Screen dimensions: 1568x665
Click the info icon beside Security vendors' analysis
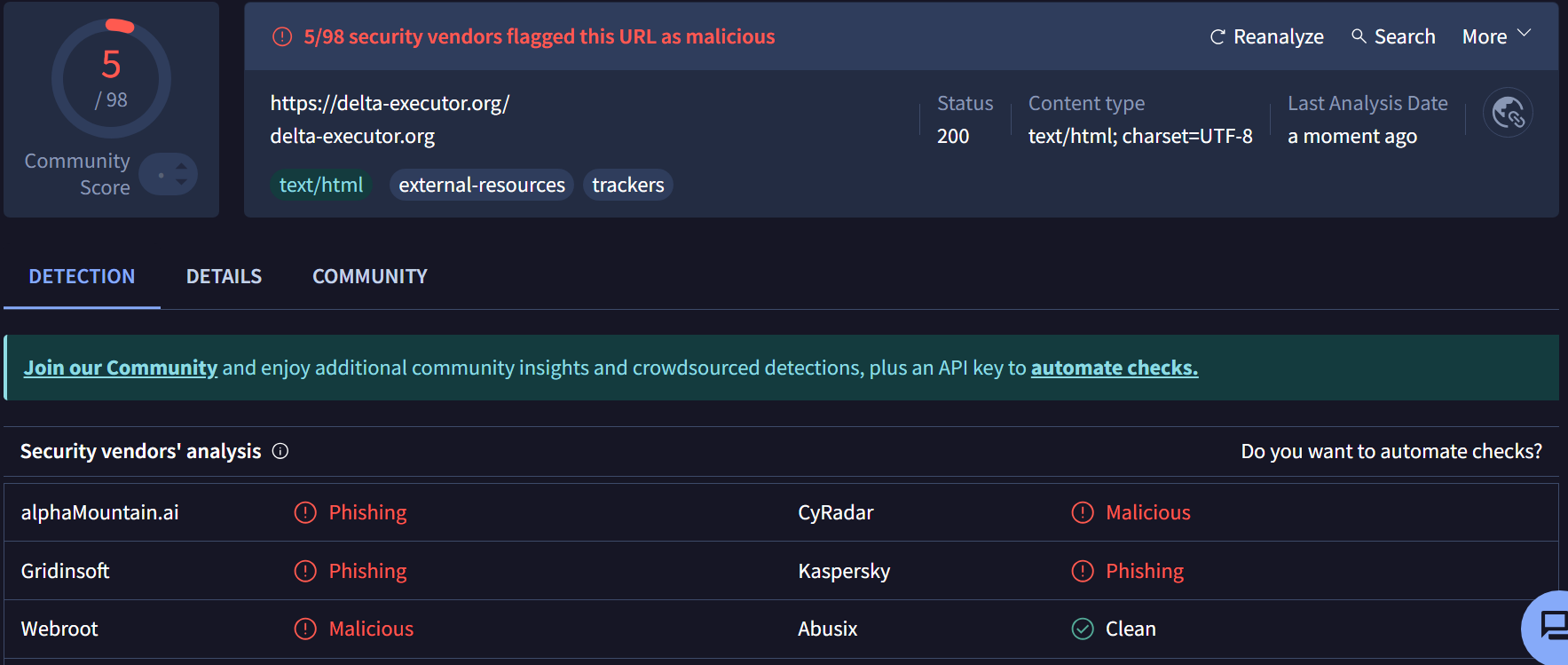coord(280,451)
